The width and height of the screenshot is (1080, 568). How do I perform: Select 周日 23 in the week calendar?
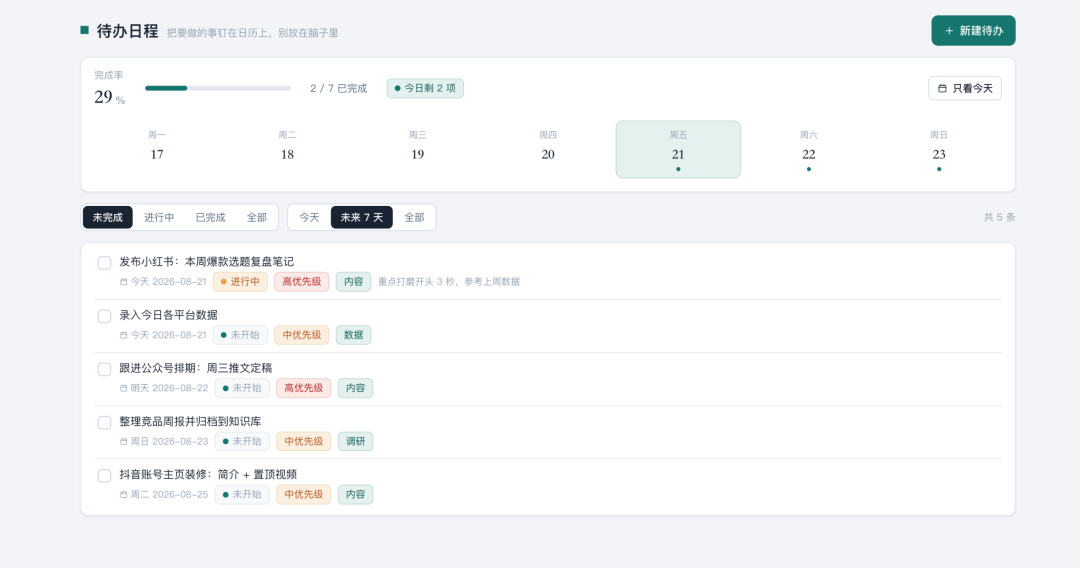click(x=939, y=149)
